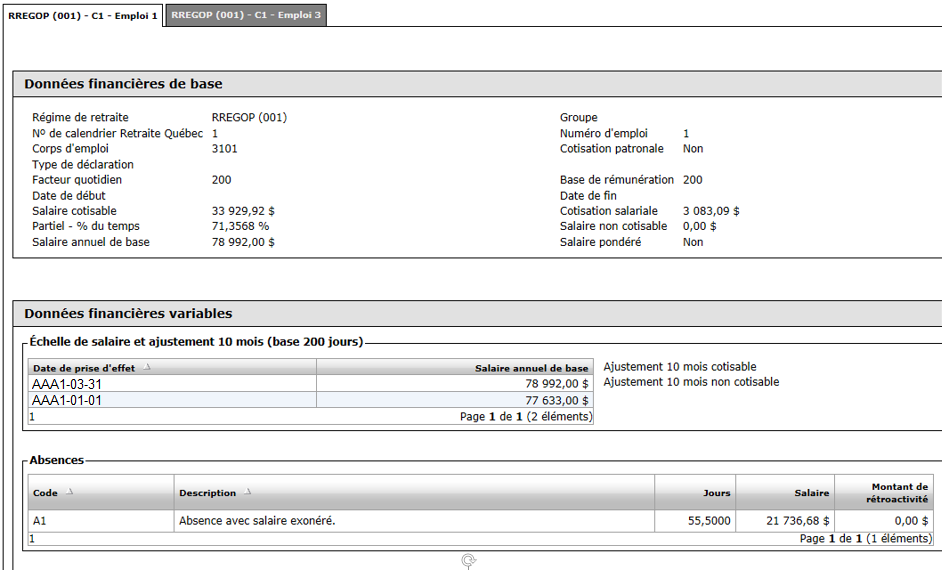Click the sort arrow beside Code header

click(70, 492)
